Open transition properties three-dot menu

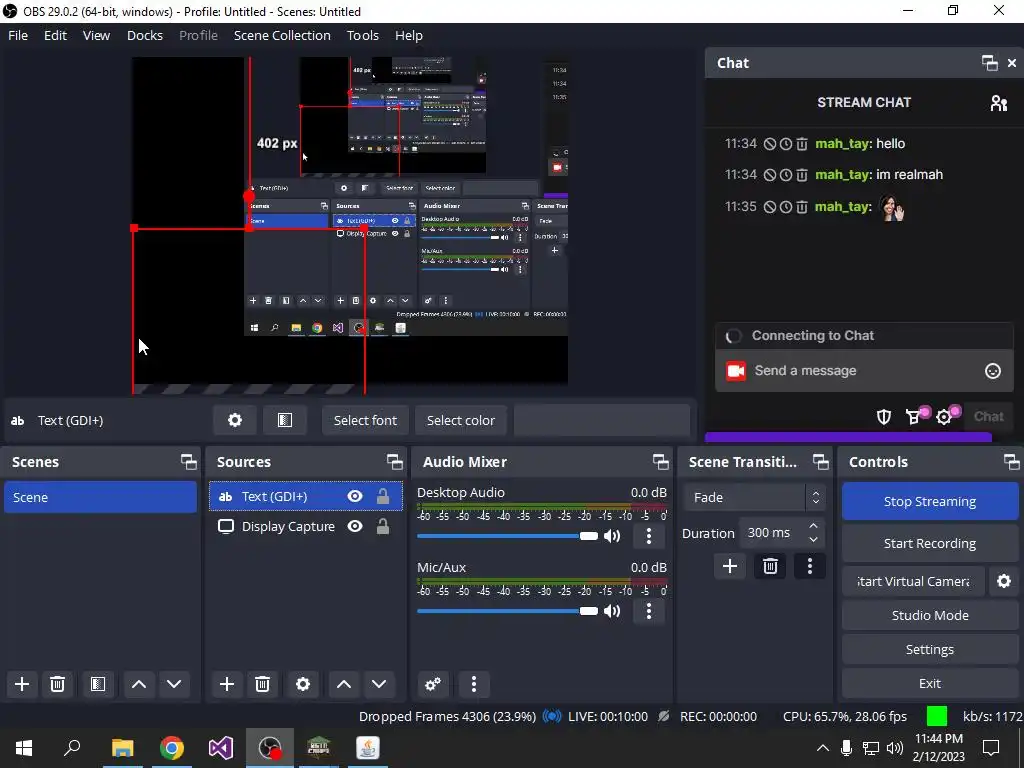(x=810, y=566)
